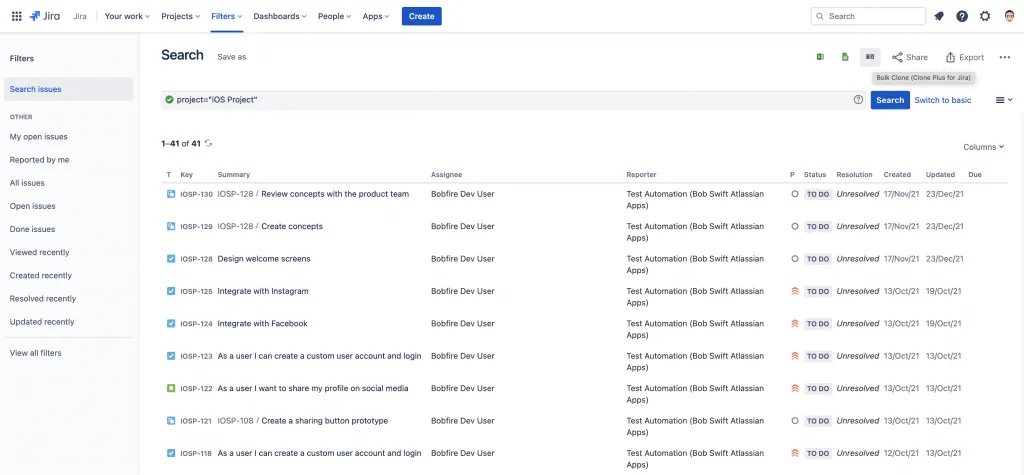Screen dimensions: 1024x475
Task: Open the list view layout dropdown
Action: [x=1004, y=100]
